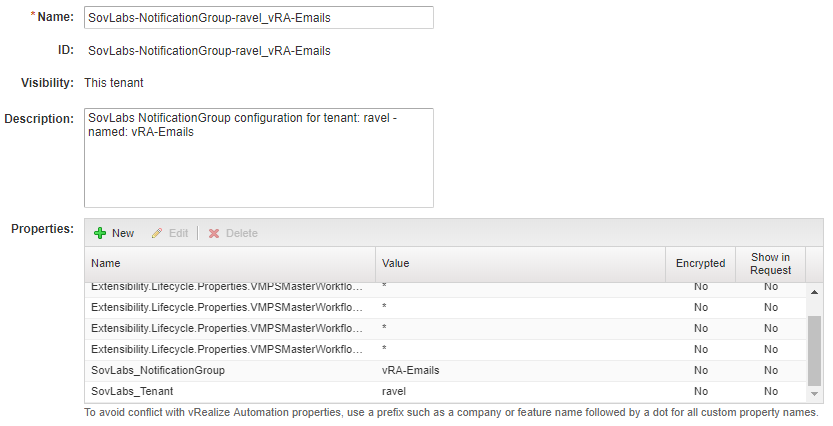Click the Encrypted column header

700,264
